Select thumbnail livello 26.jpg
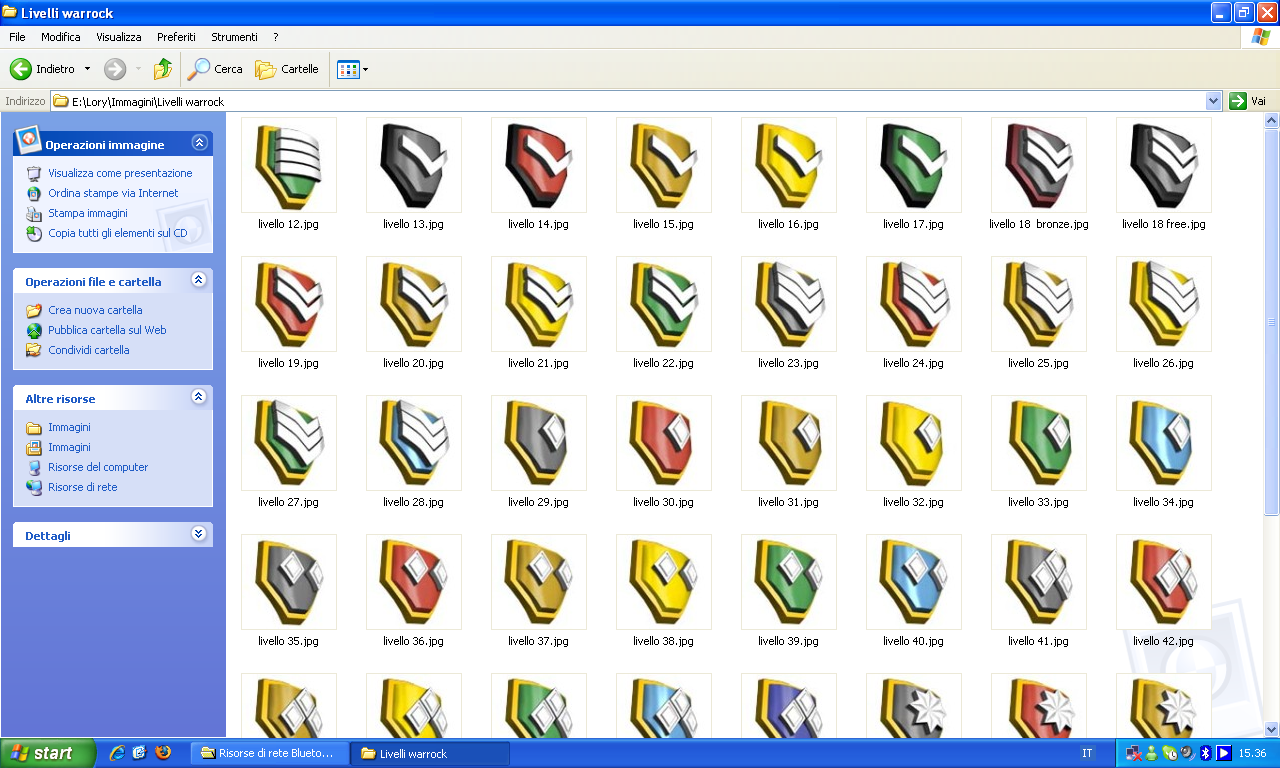This screenshot has height=768, width=1280. coord(1164,304)
